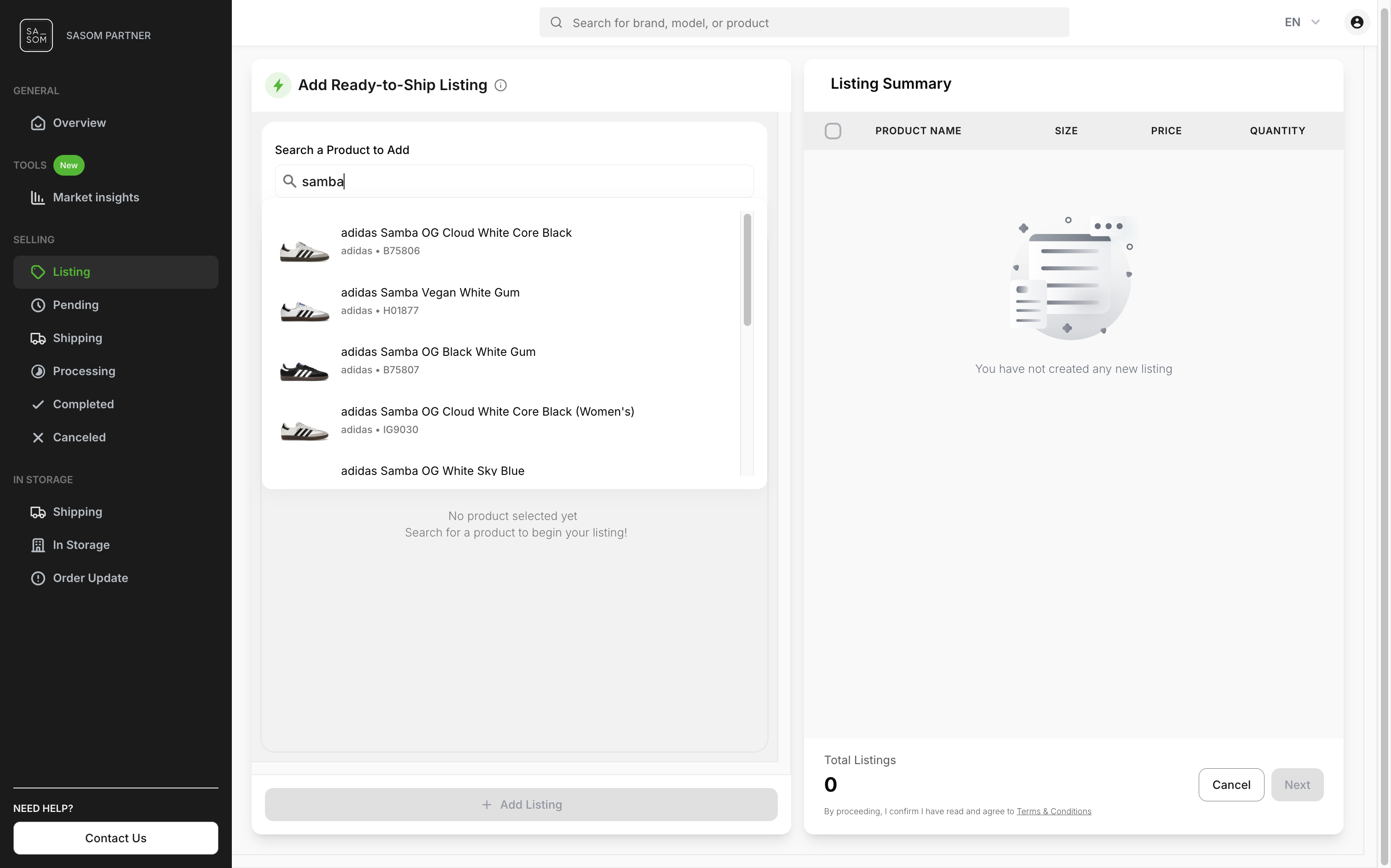
Task: Open Processing via its sidebar icon
Action: point(38,371)
